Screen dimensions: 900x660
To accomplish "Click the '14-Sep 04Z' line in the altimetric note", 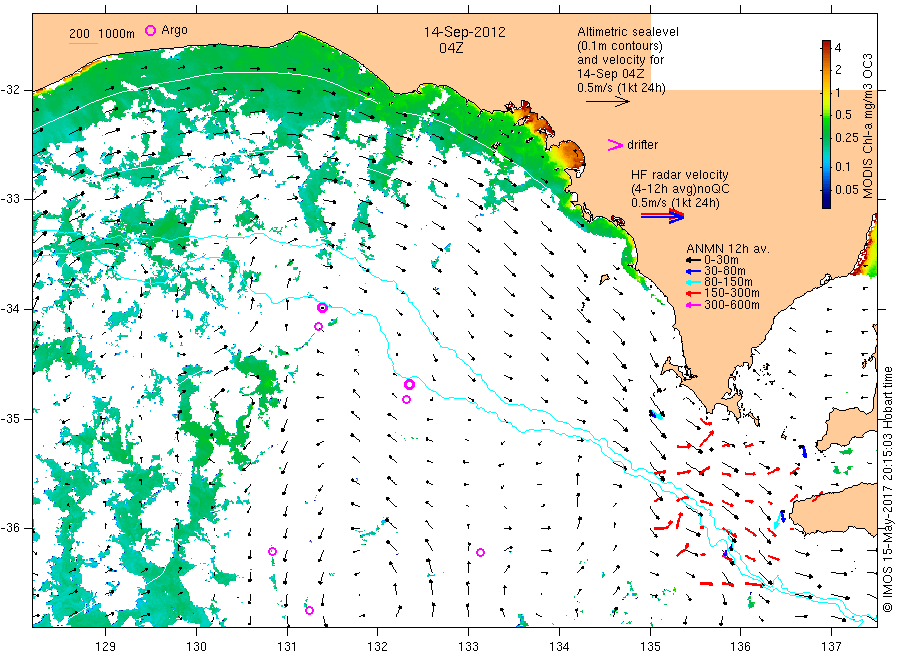I will coord(610,73).
